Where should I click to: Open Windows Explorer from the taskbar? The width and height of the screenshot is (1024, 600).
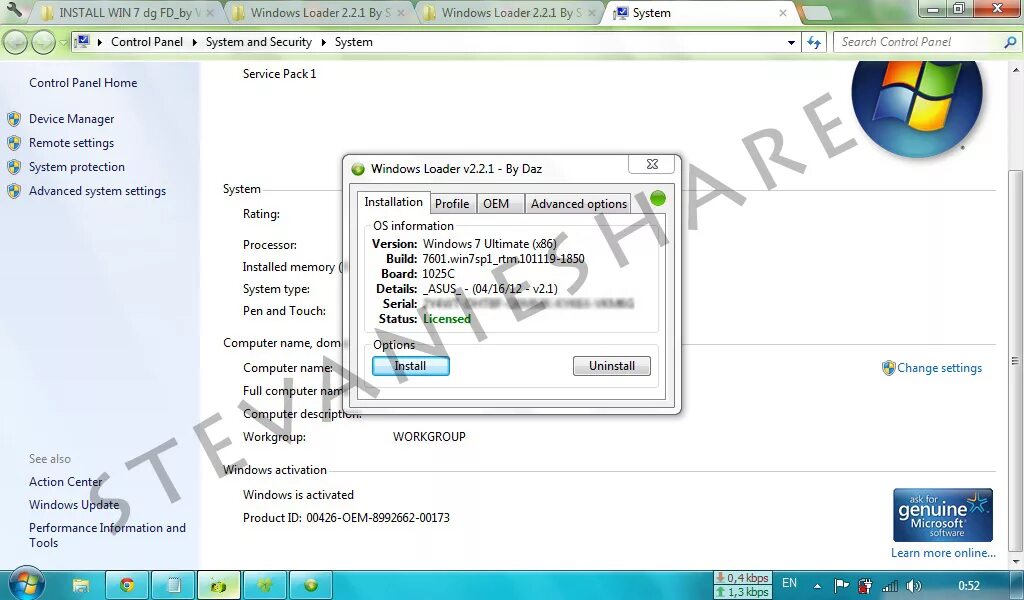[x=80, y=585]
